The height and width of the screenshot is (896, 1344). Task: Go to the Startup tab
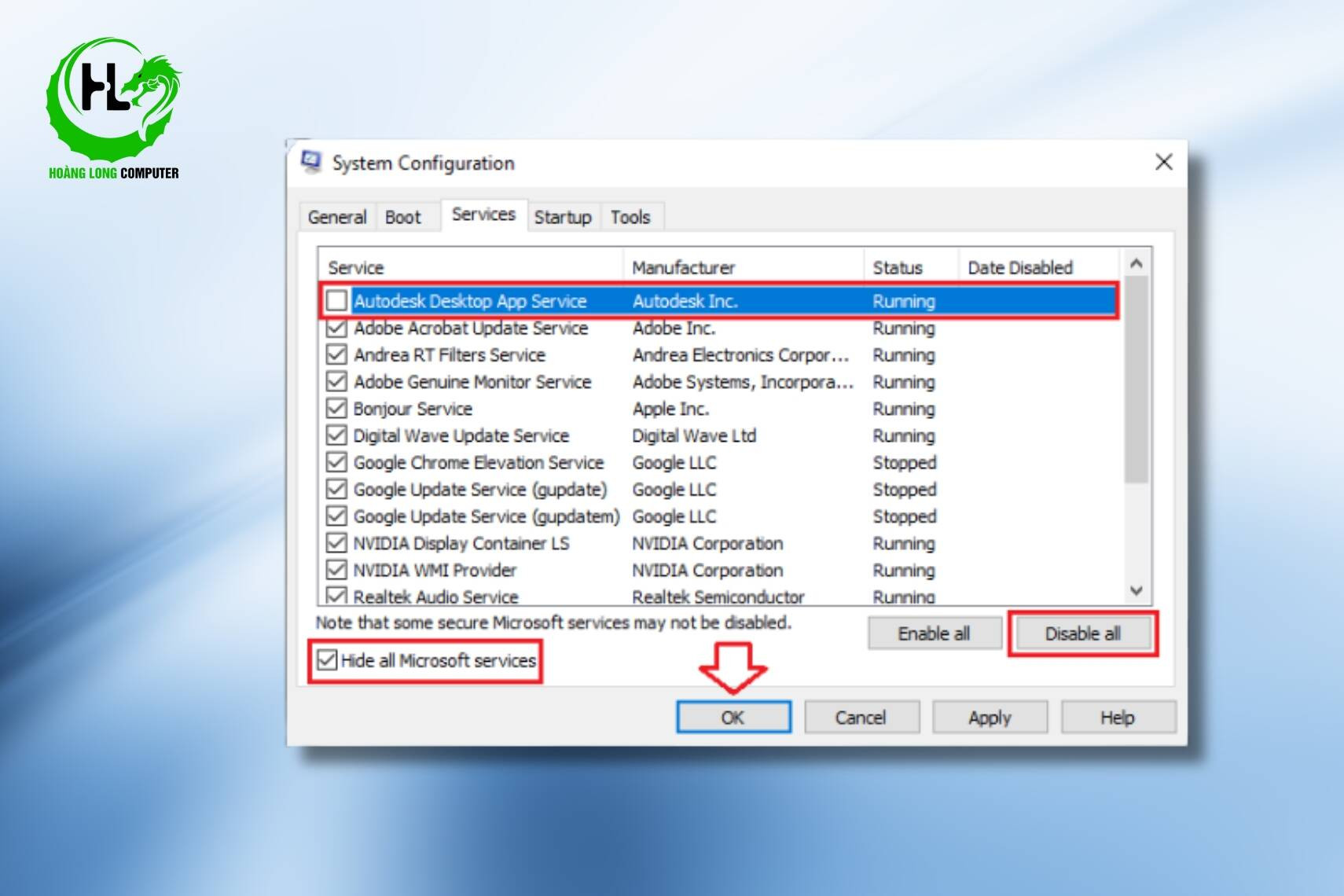click(x=563, y=217)
